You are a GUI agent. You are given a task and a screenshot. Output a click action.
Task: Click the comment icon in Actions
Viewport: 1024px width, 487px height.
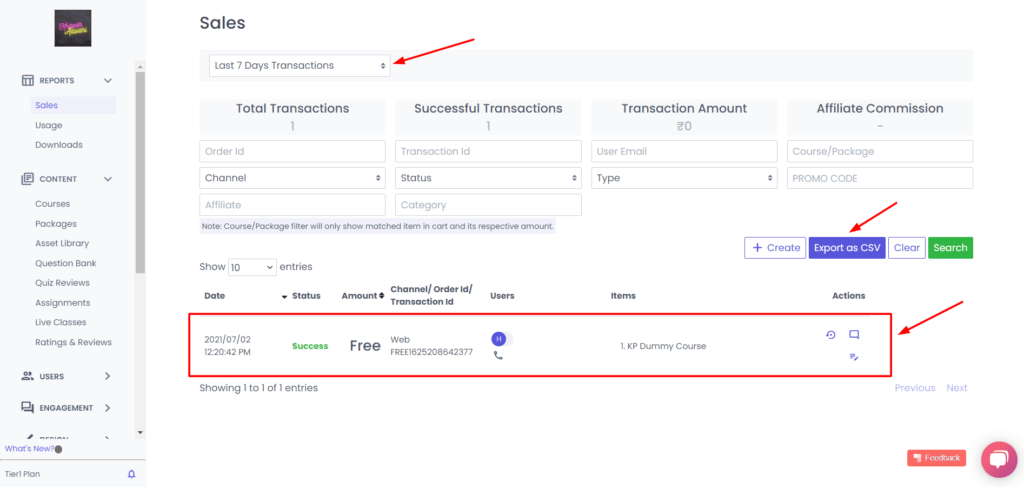[x=854, y=335]
